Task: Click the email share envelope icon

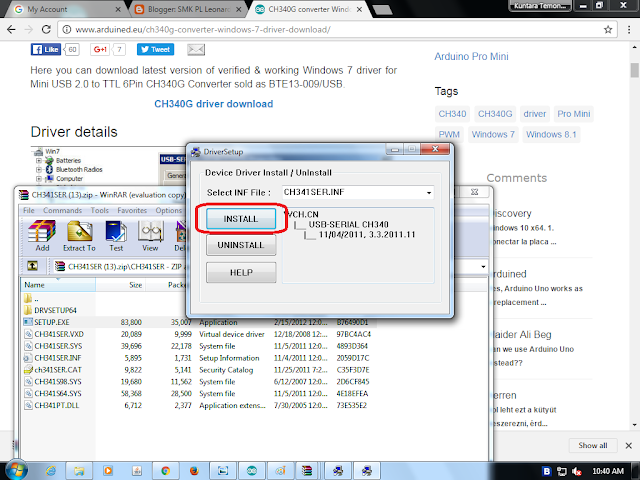Action: pos(196,49)
